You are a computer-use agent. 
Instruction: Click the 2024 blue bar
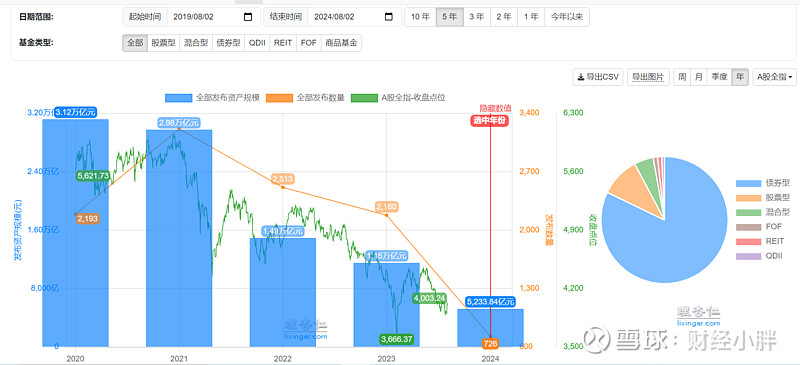point(490,328)
